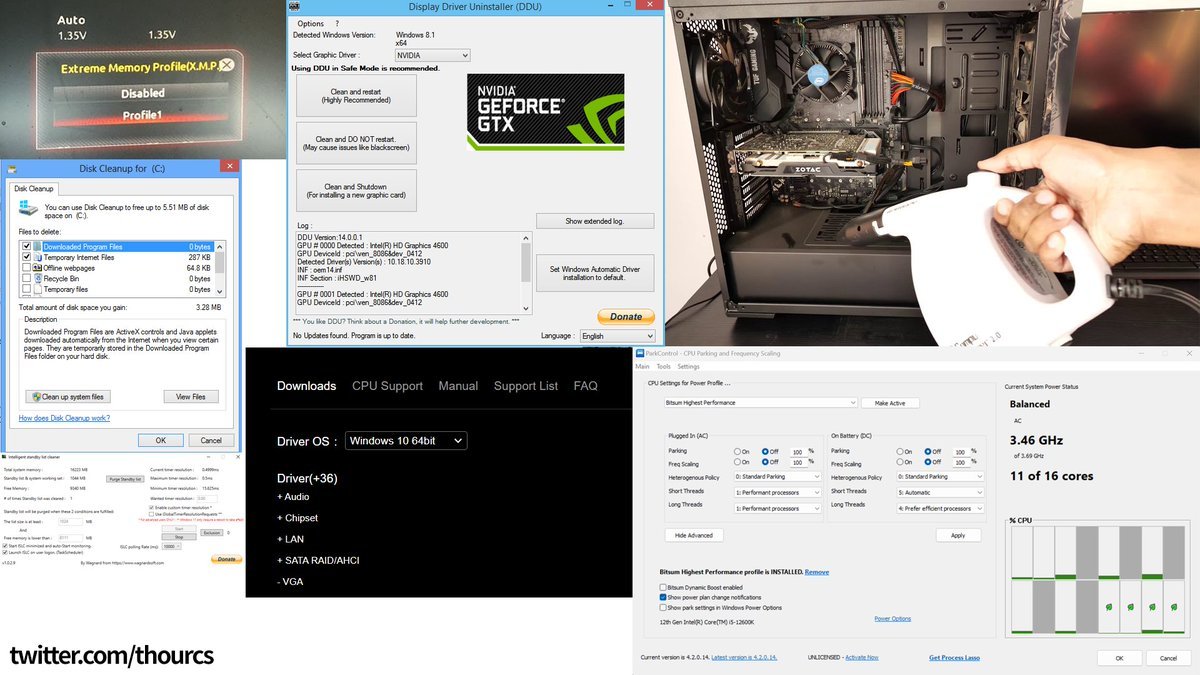This screenshot has width=1200, height=675.
Task: Open the Driver OS Windows 10 64bit dropdown
Action: [406, 441]
